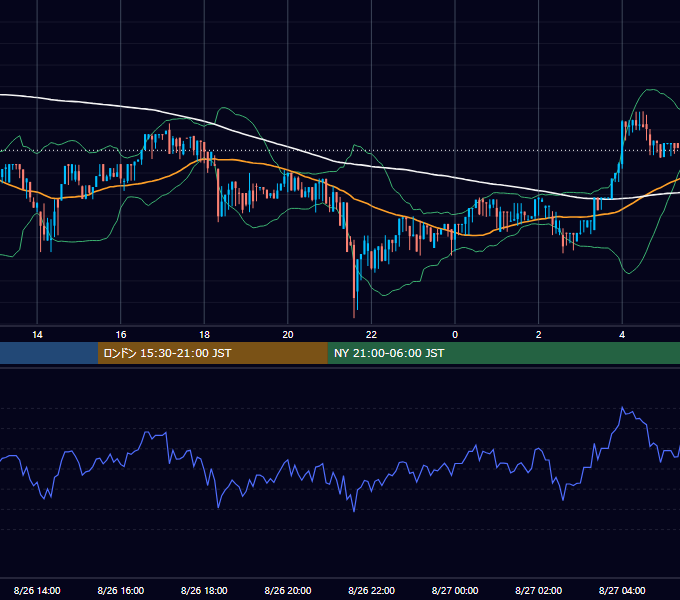Click the 16 hour label on price chart axis
Image resolution: width=680 pixels, height=600 pixels.
tap(121, 335)
